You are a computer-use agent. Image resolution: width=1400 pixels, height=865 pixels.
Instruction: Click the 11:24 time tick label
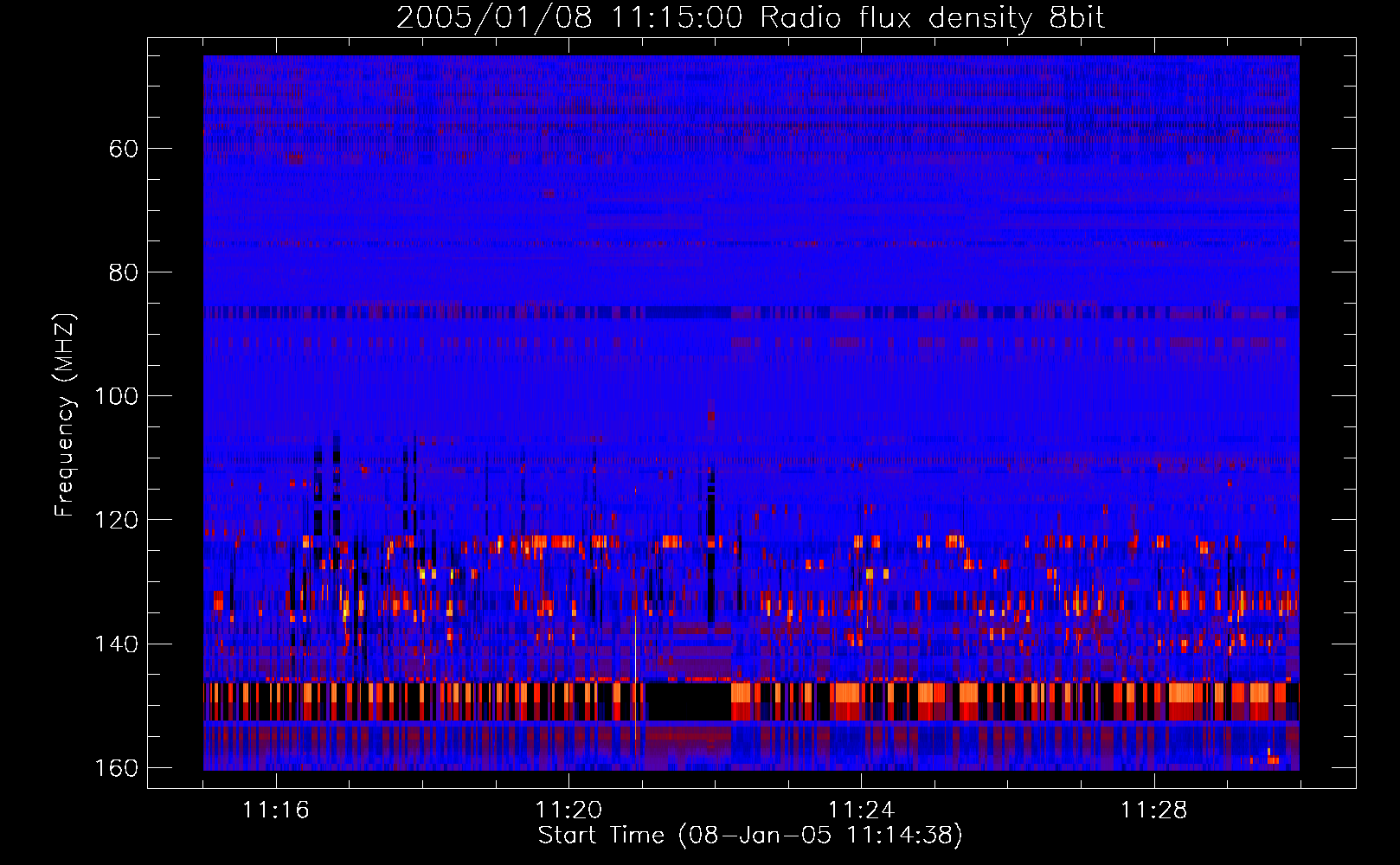tap(861, 811)
